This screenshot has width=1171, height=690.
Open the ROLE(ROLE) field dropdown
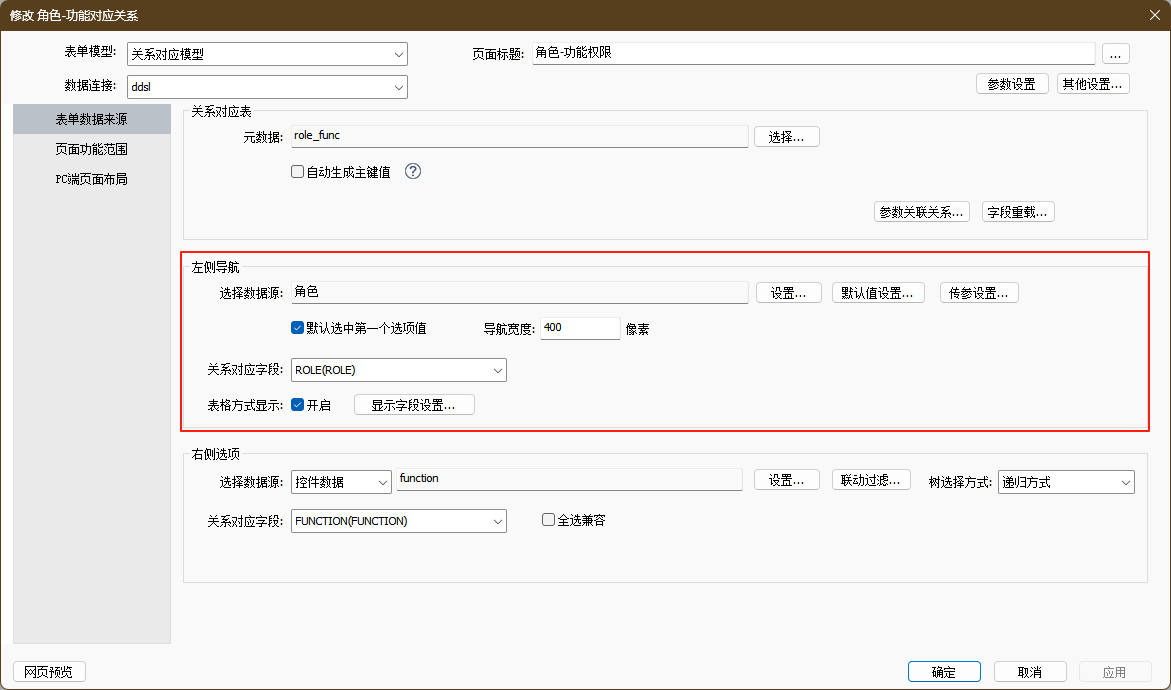click(x=398, y=370)
